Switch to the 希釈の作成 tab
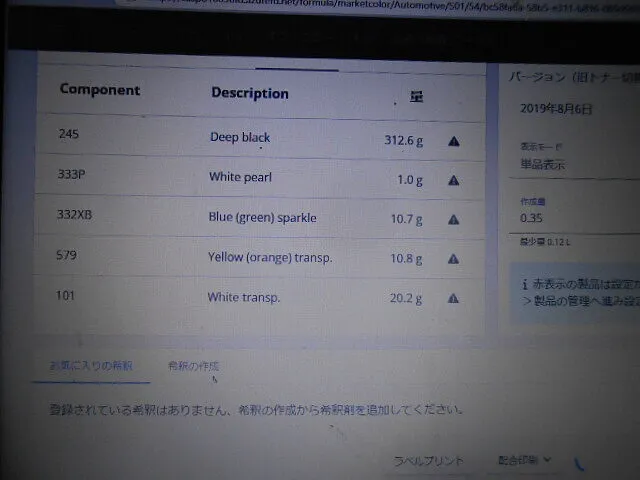This screenshot has width=640, height=480. (x=193, y=367)
